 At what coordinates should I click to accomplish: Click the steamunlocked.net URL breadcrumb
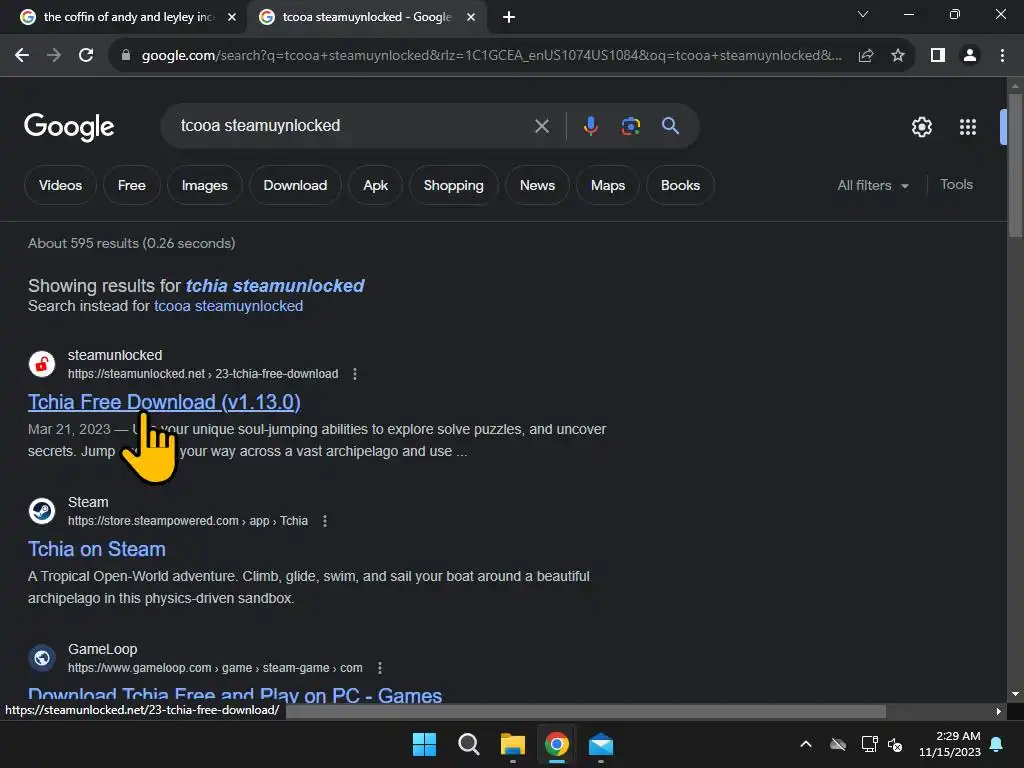203,374
